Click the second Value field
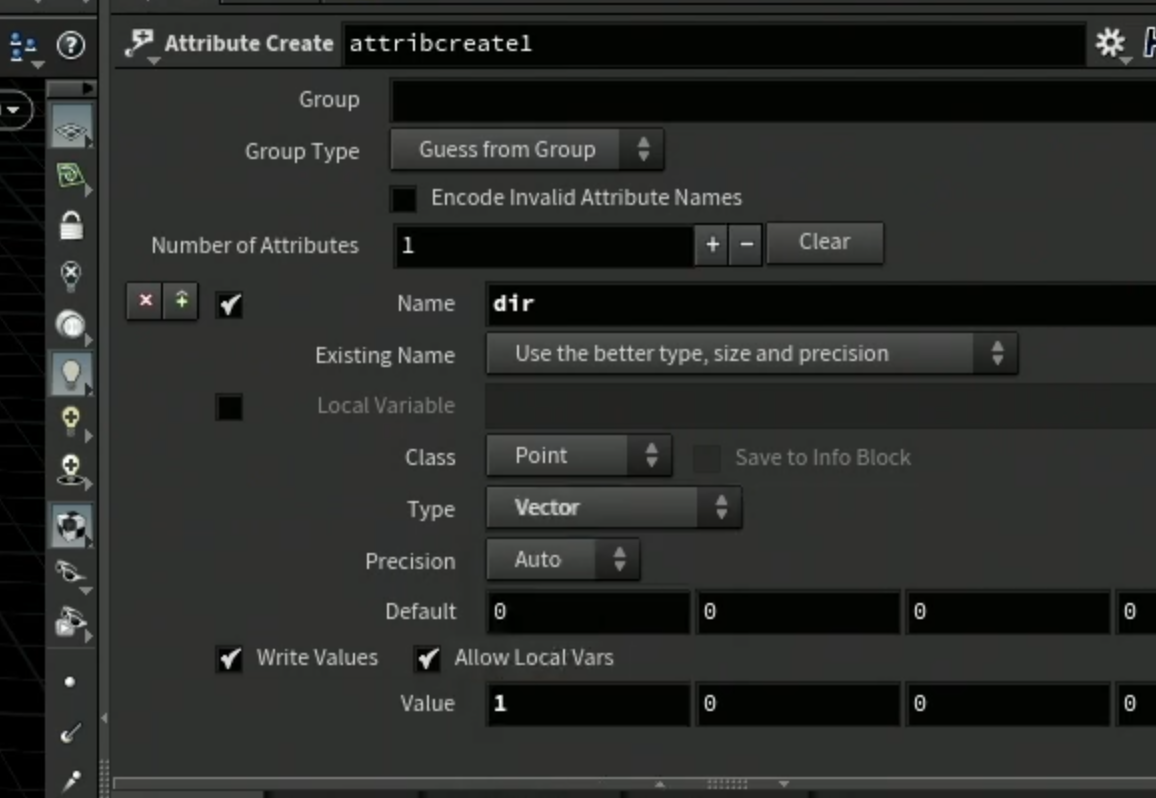1156x798 pixels. (x=798, y=704)
